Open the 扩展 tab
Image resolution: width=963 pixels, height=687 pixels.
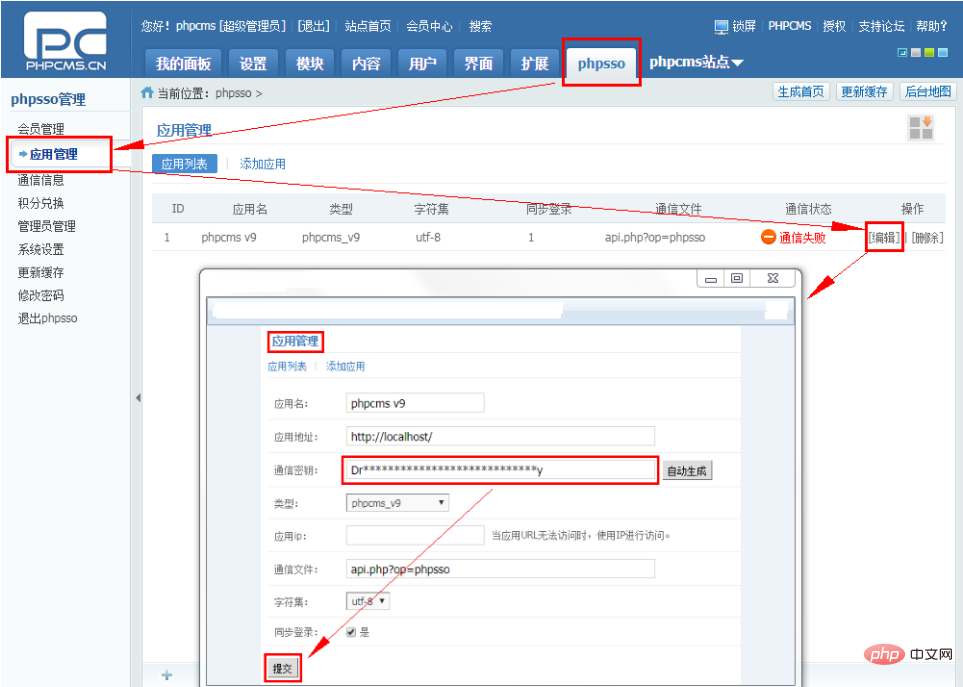pyautogui.click(x=534, y=63)
